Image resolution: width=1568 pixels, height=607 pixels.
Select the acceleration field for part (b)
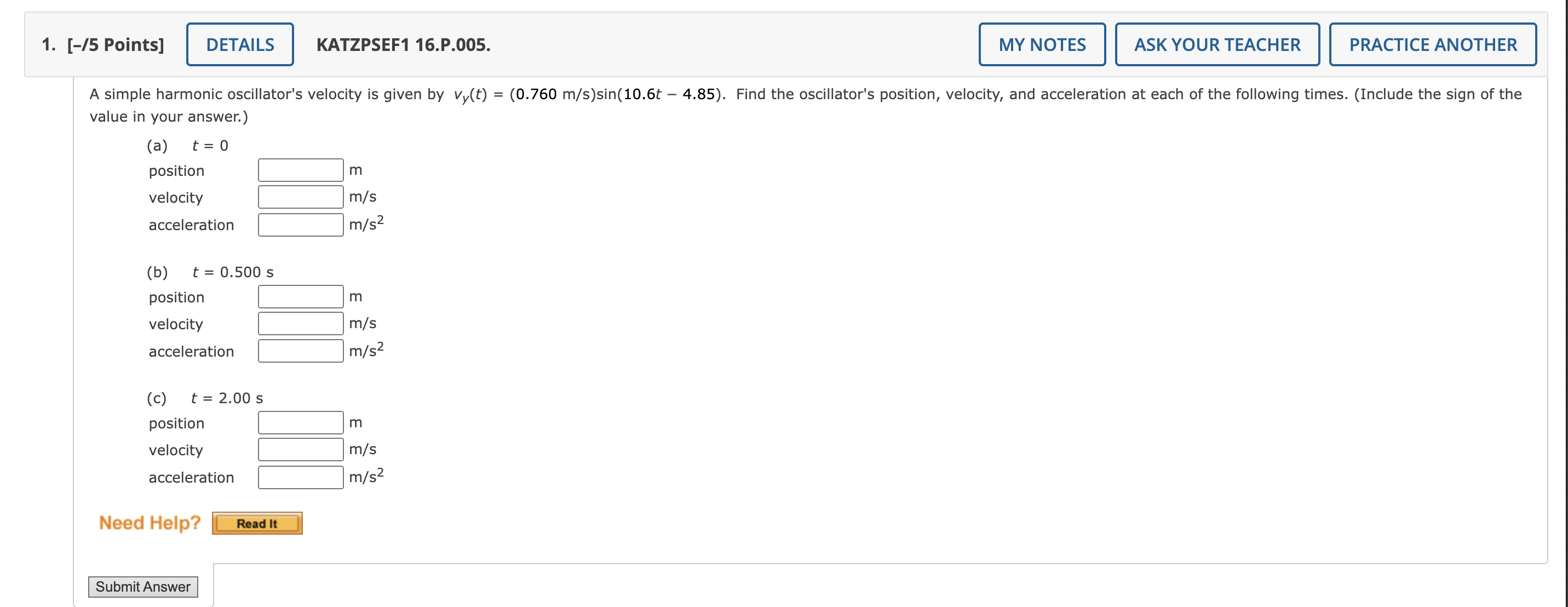point(301,351)
